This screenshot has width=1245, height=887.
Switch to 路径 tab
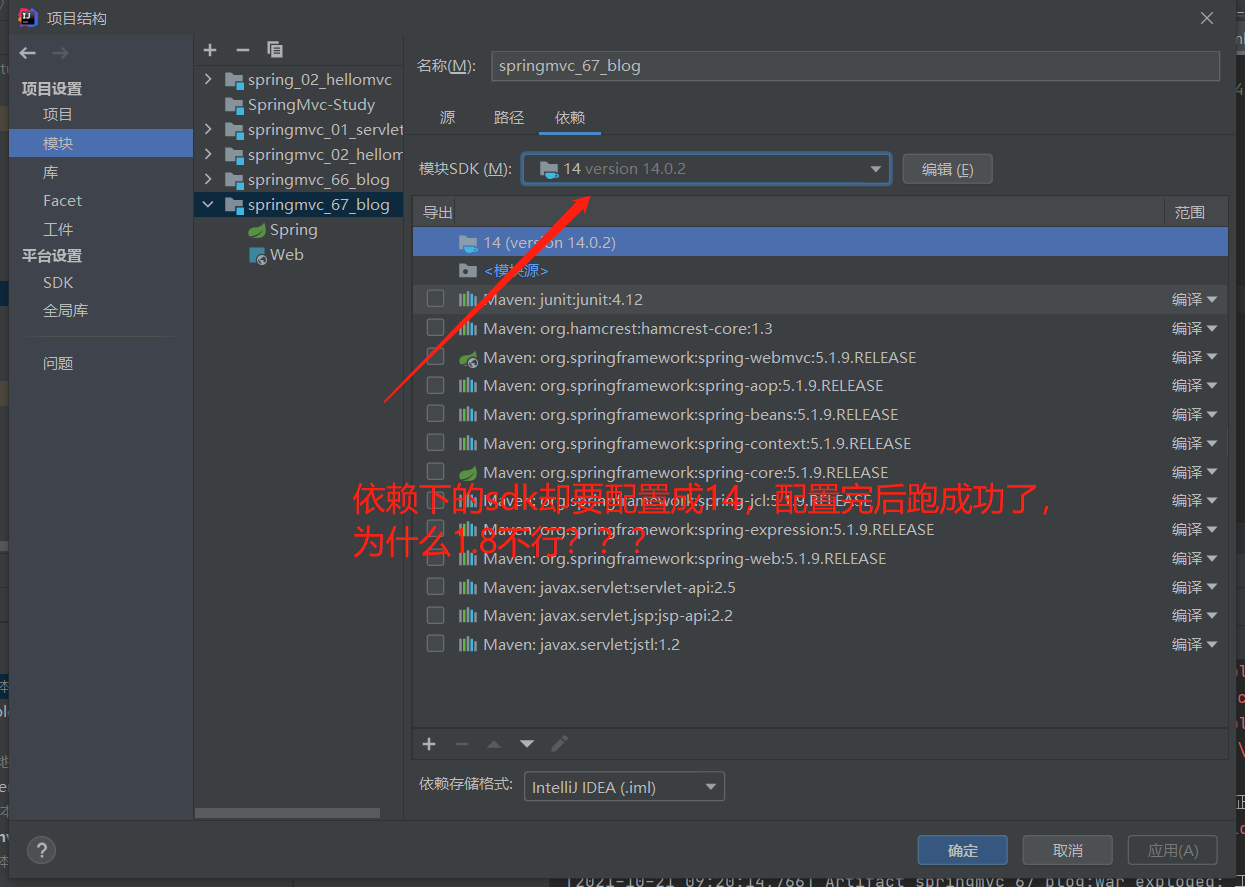coord(509,117)
